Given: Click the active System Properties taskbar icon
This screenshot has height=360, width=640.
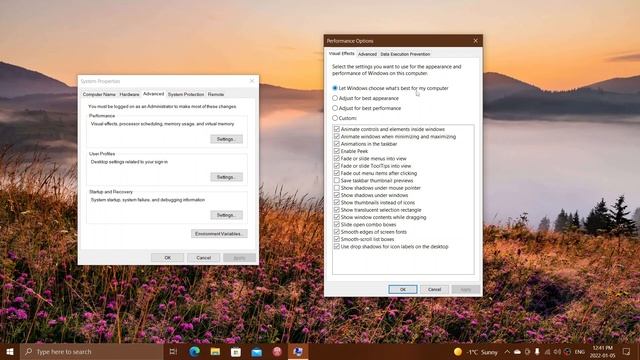Looking at the screenshot, I should pos(298,351).
